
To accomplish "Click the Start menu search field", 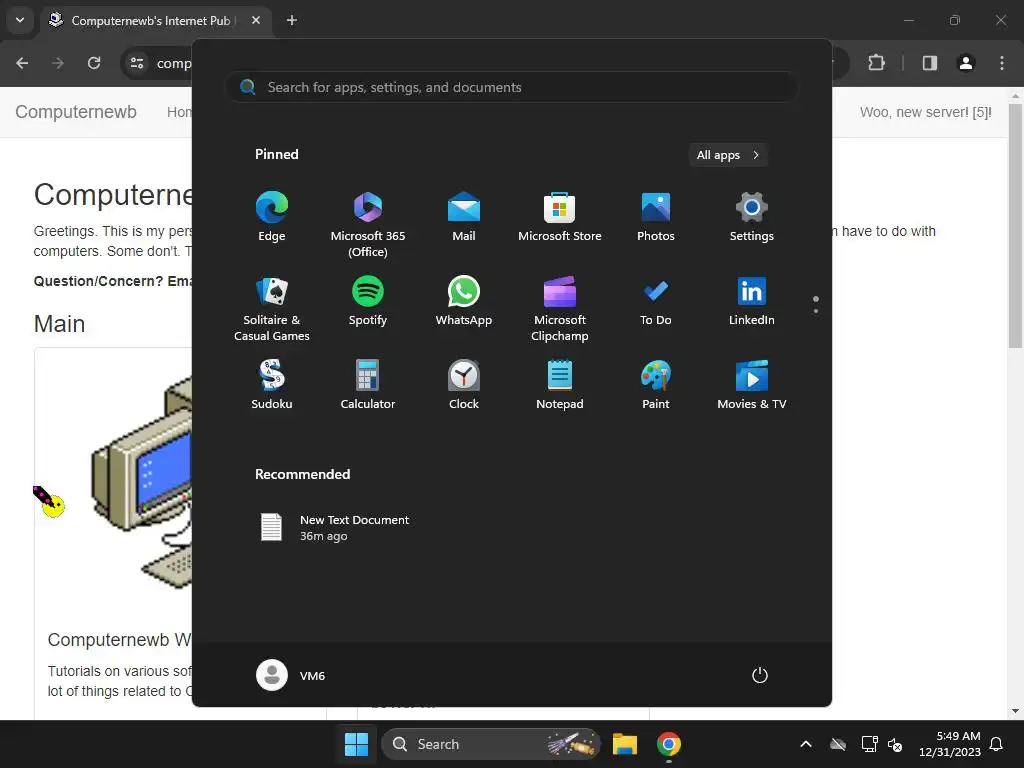I will point(512,87).
